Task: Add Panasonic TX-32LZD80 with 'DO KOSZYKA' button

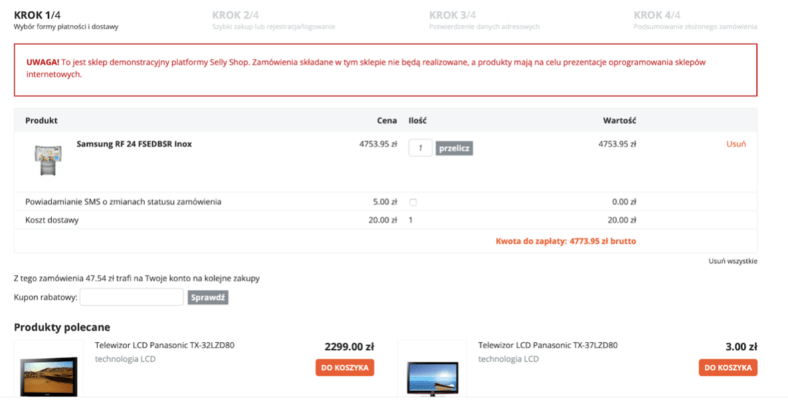Action: 345,368
